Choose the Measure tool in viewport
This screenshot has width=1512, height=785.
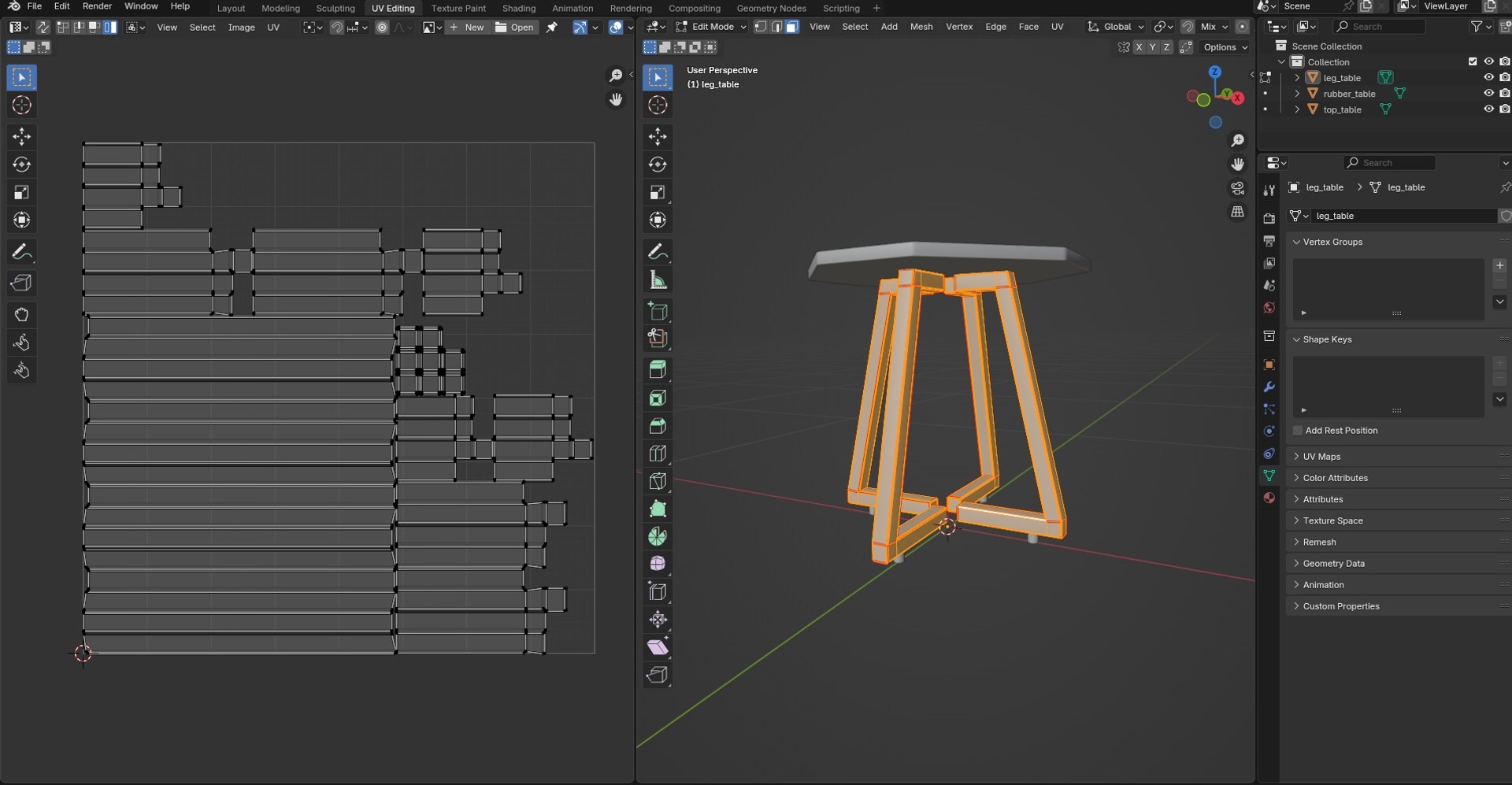(x=658, y=280)
